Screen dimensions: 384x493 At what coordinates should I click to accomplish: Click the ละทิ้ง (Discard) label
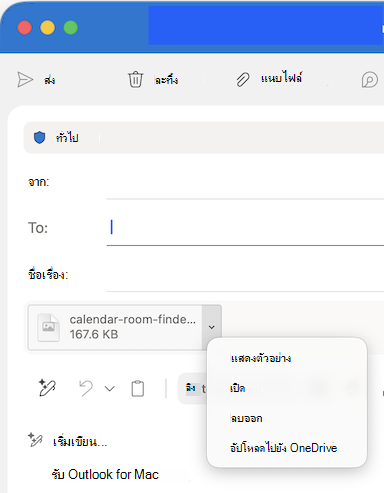[166, 80]
